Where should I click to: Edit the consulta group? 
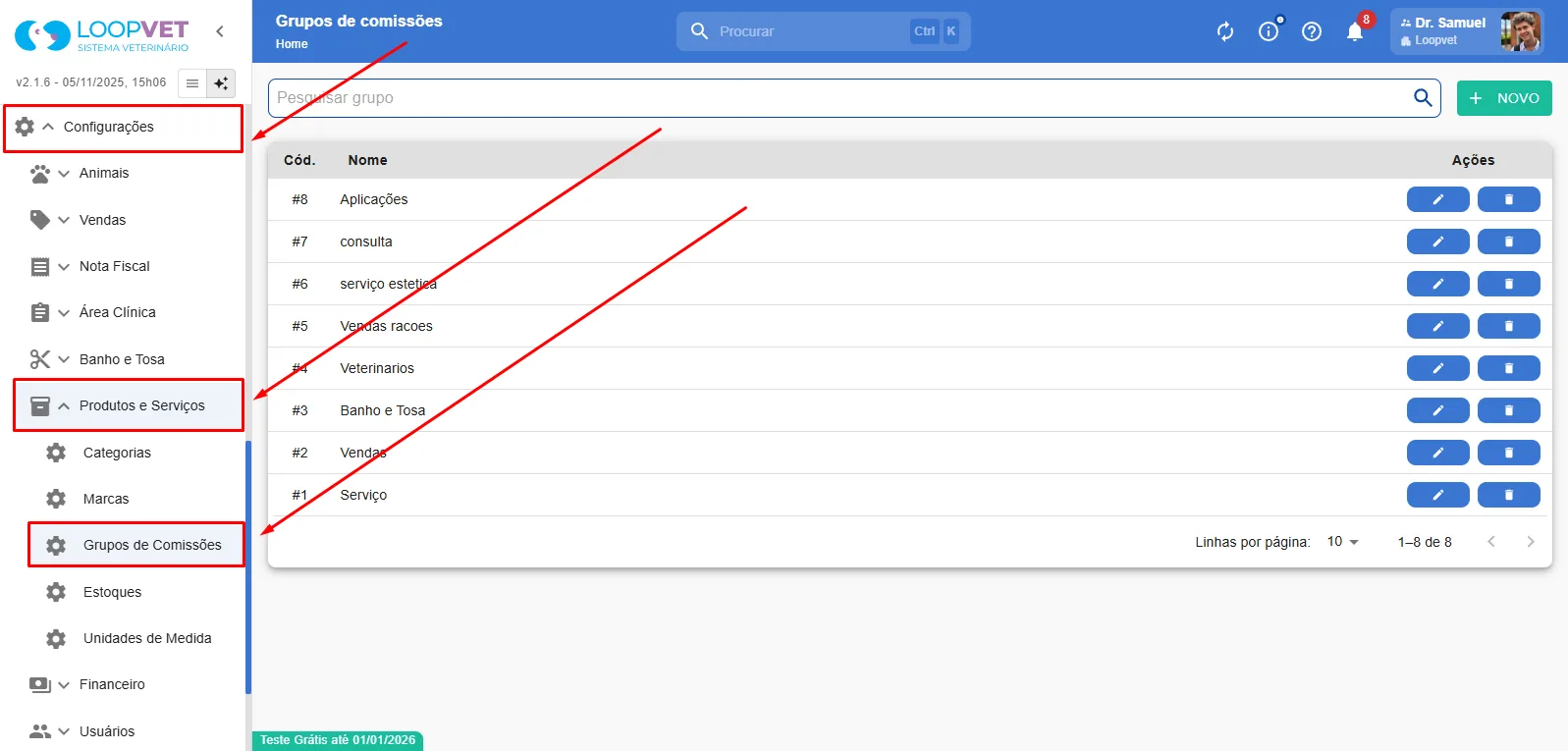point(1437,241)
